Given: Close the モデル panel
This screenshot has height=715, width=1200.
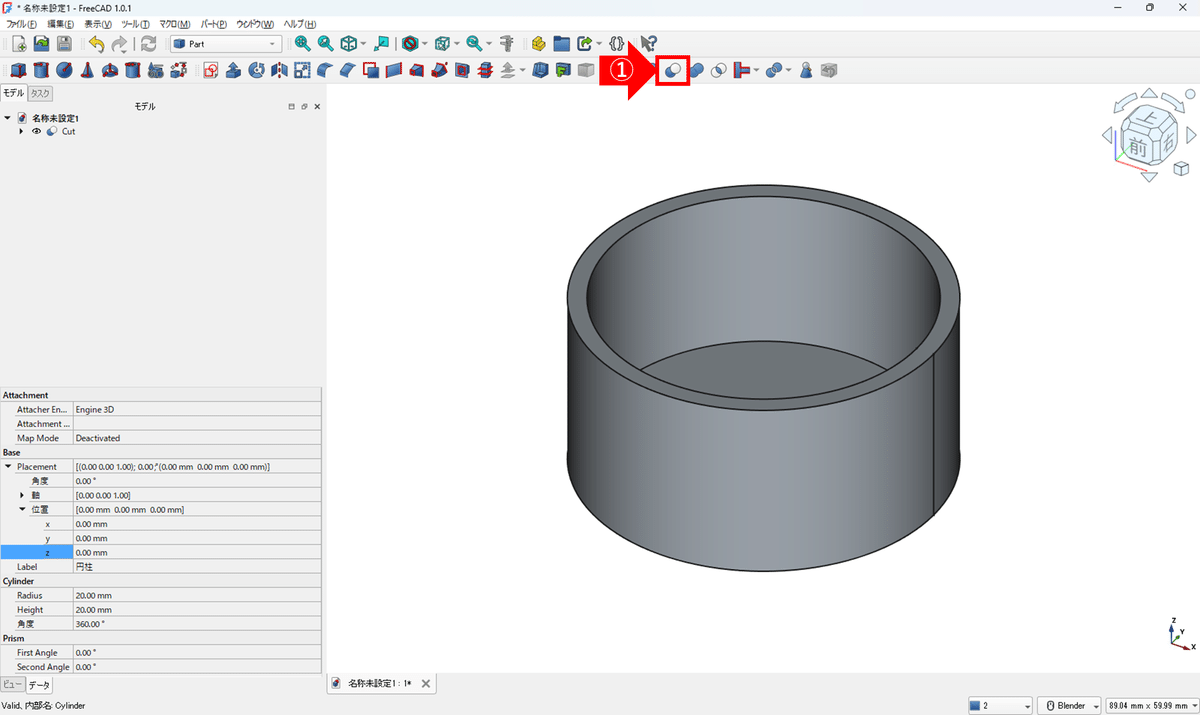Looking at the screenshot, I should coord(317,106).
